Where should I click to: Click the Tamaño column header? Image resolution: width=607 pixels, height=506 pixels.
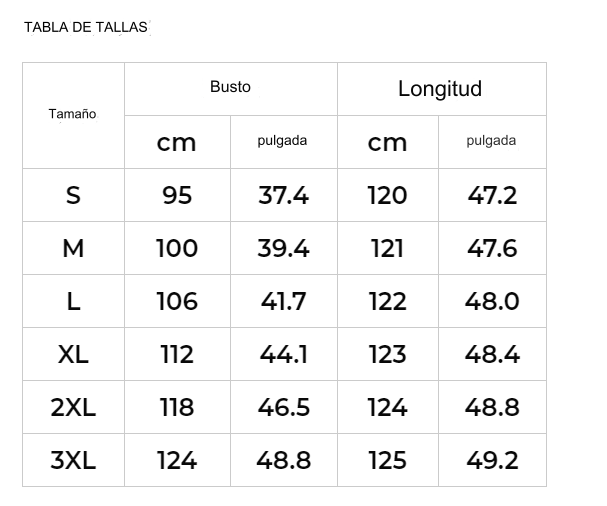[73, 114]
